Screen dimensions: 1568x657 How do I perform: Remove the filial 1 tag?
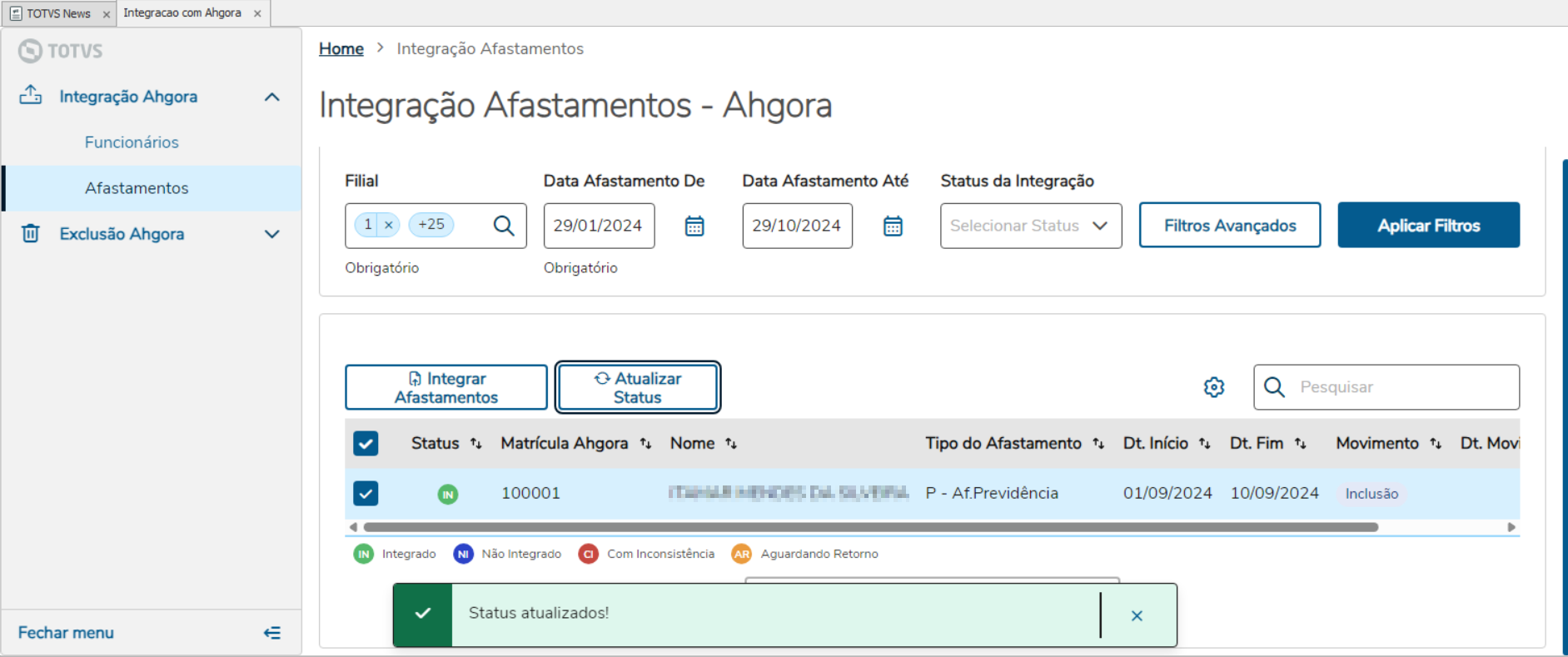[x=389, y=225]
